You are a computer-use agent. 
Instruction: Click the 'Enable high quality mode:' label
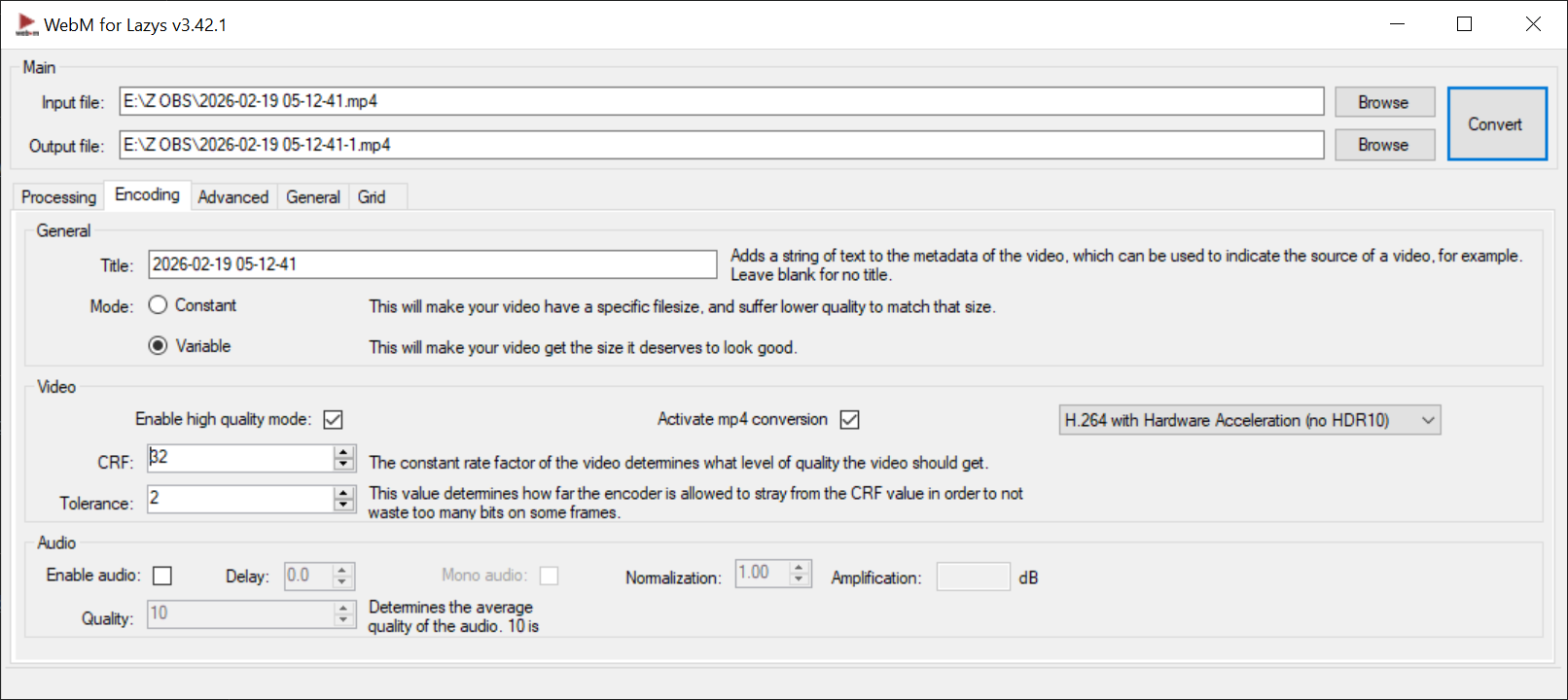click(223, 419)
